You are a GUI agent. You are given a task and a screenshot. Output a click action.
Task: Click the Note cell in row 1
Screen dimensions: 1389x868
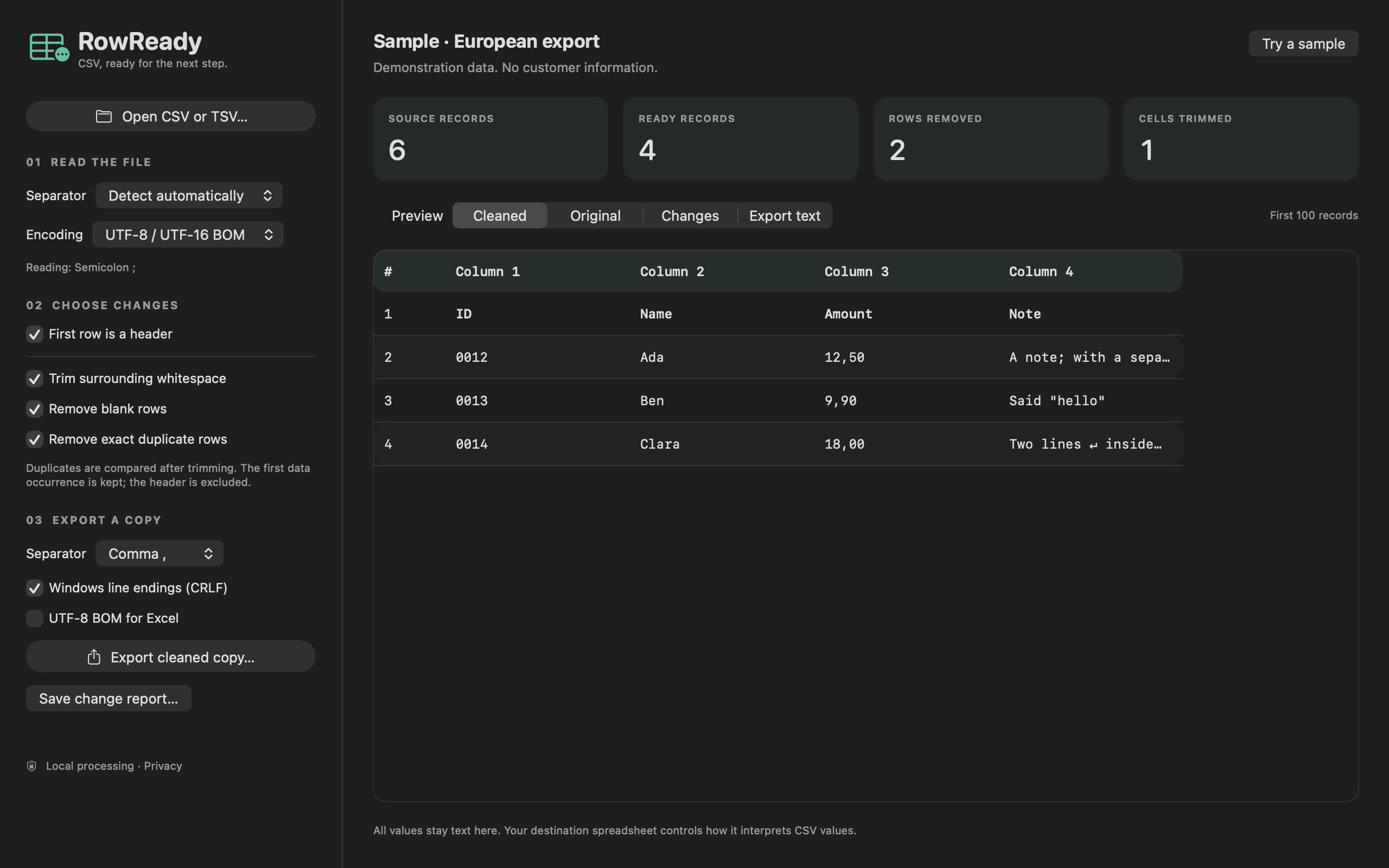click(1025, 314)
